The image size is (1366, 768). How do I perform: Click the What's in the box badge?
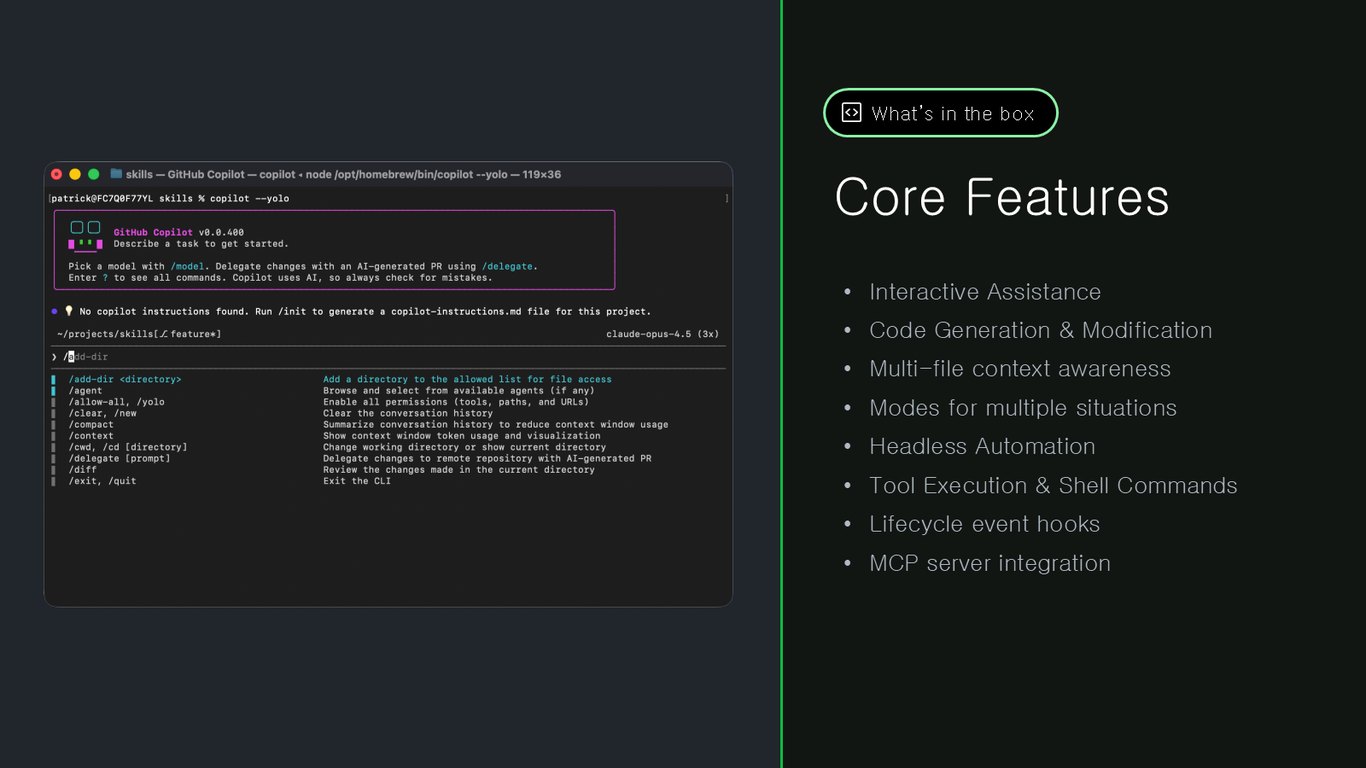(940, 113)
